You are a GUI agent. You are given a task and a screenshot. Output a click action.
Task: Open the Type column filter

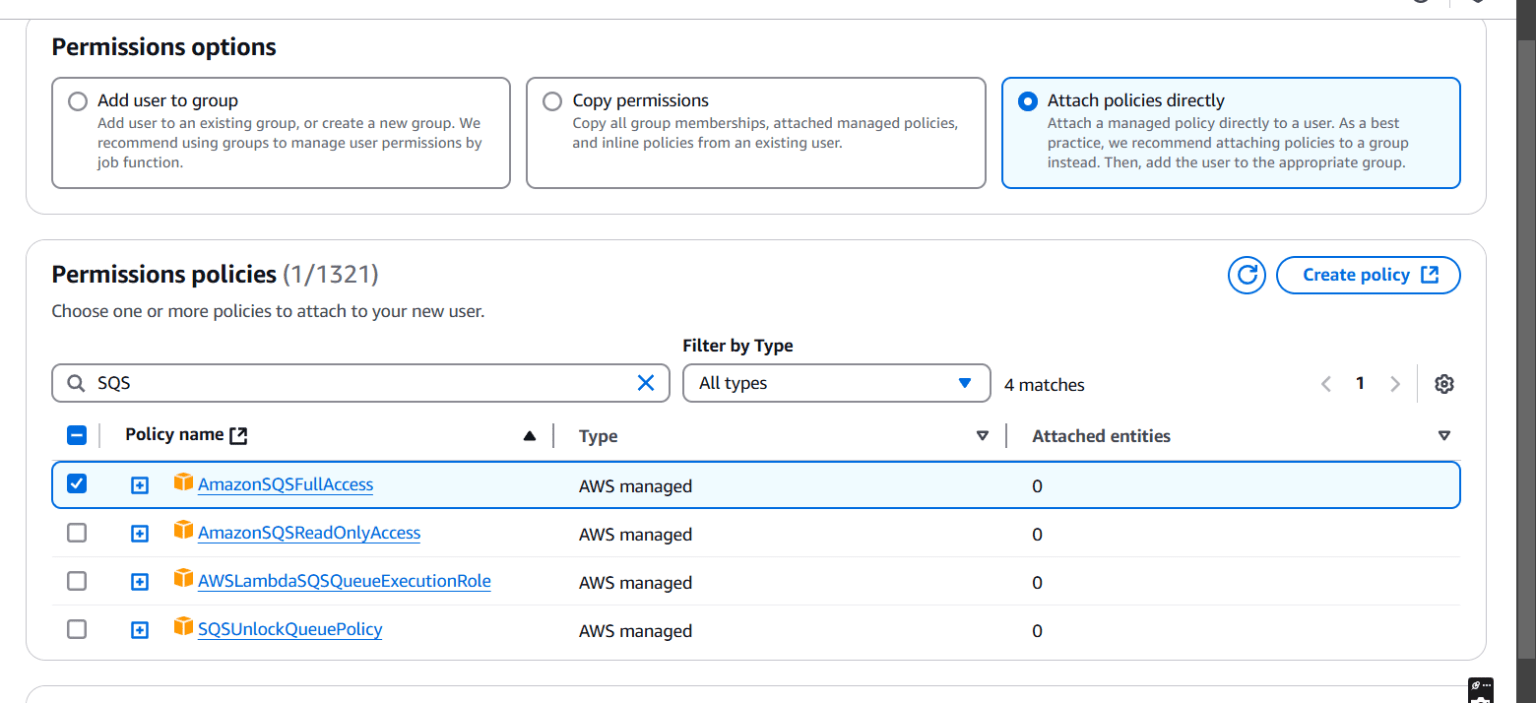pyautogui.click(x=983, y=435)
